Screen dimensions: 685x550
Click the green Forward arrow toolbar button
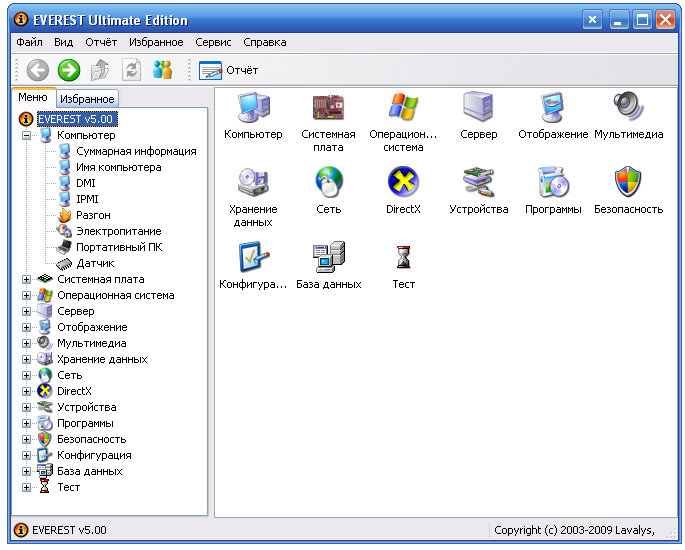pos(69,70)
